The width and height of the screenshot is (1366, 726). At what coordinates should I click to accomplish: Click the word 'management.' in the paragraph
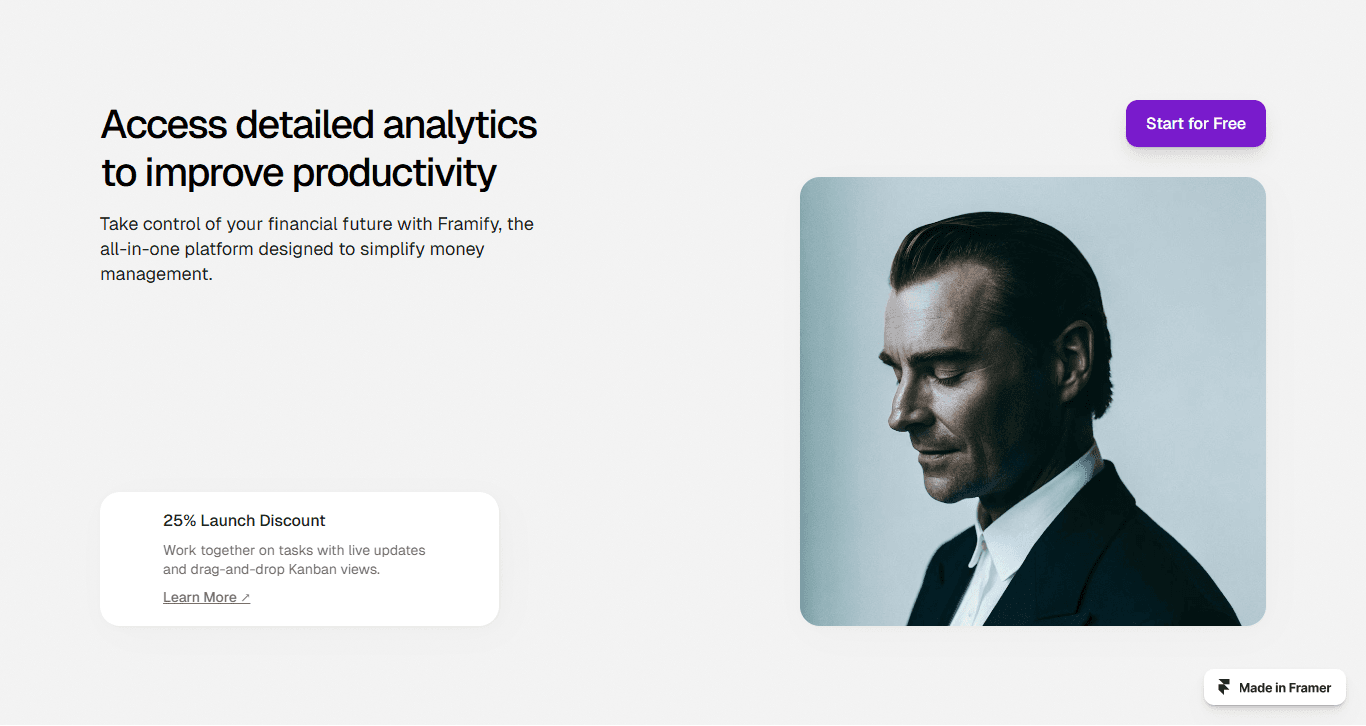[156, 273]
